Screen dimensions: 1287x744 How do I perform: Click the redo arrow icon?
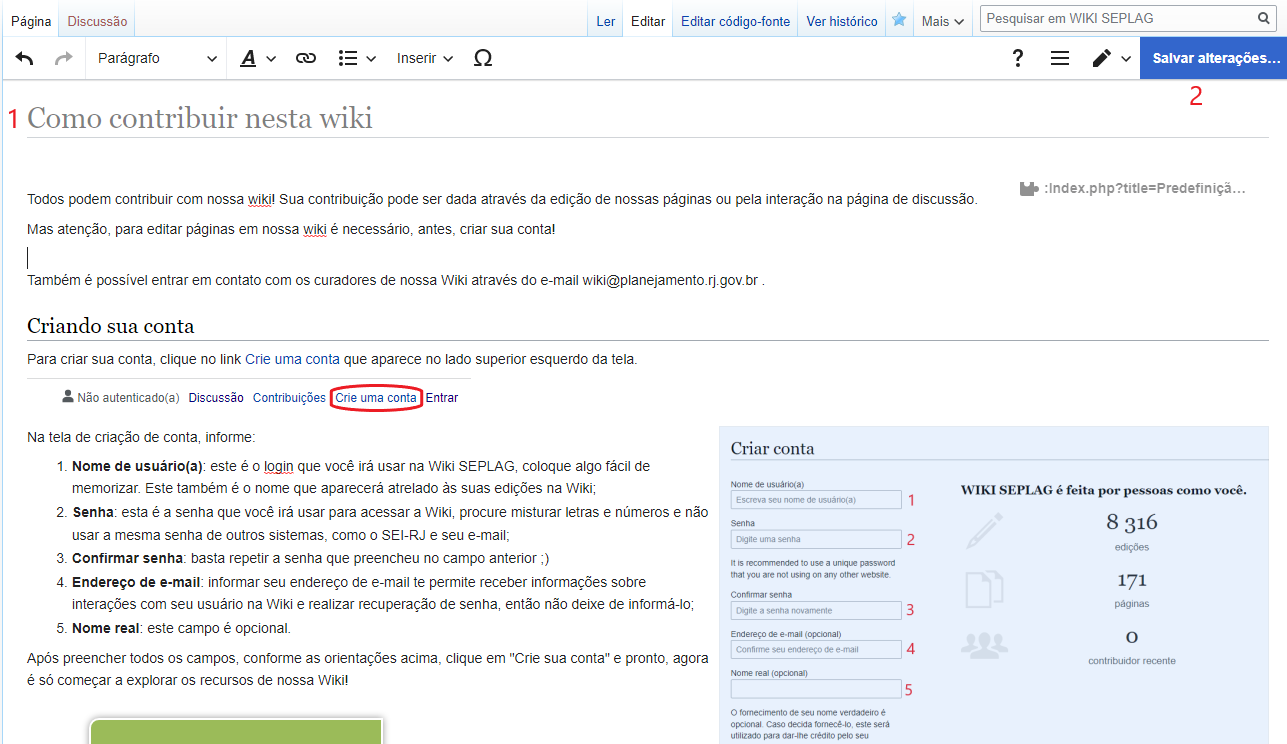pyautogui.click(x=64, y=59)
